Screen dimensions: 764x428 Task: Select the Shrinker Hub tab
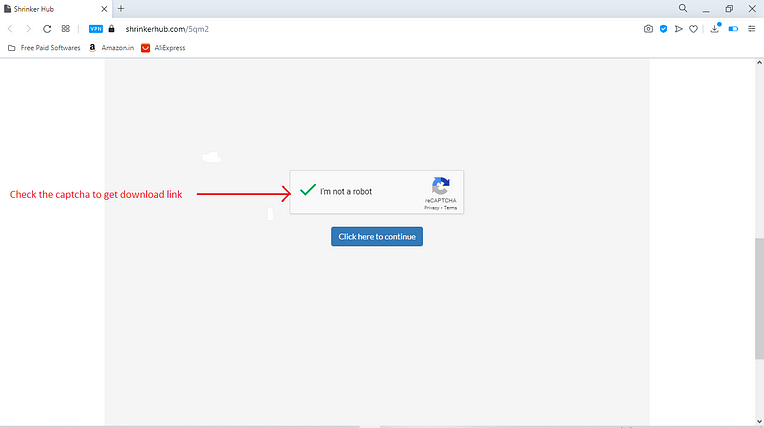[x=55, y=9]
